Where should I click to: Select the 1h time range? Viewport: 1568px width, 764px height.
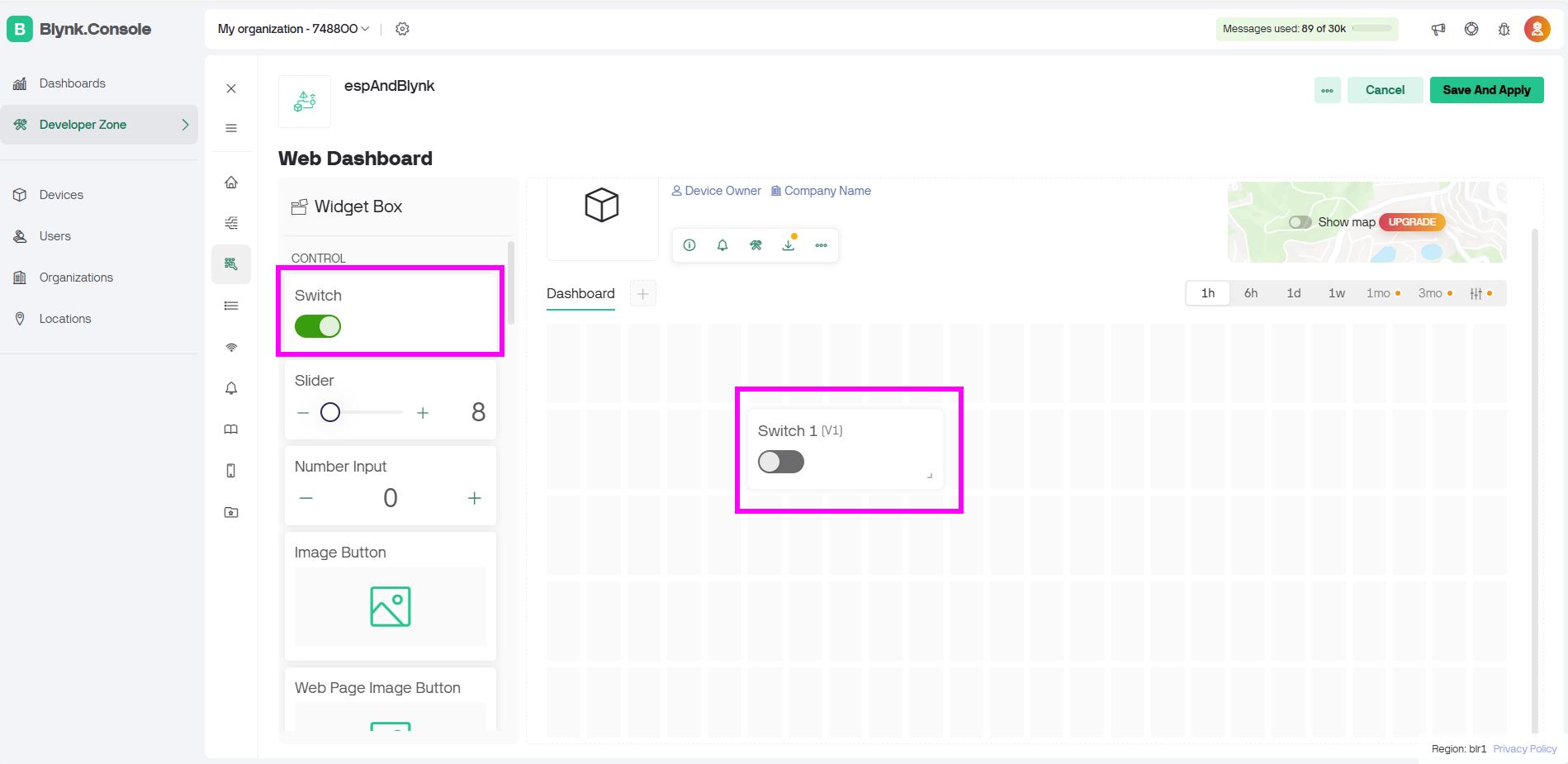click(1208, 293)
